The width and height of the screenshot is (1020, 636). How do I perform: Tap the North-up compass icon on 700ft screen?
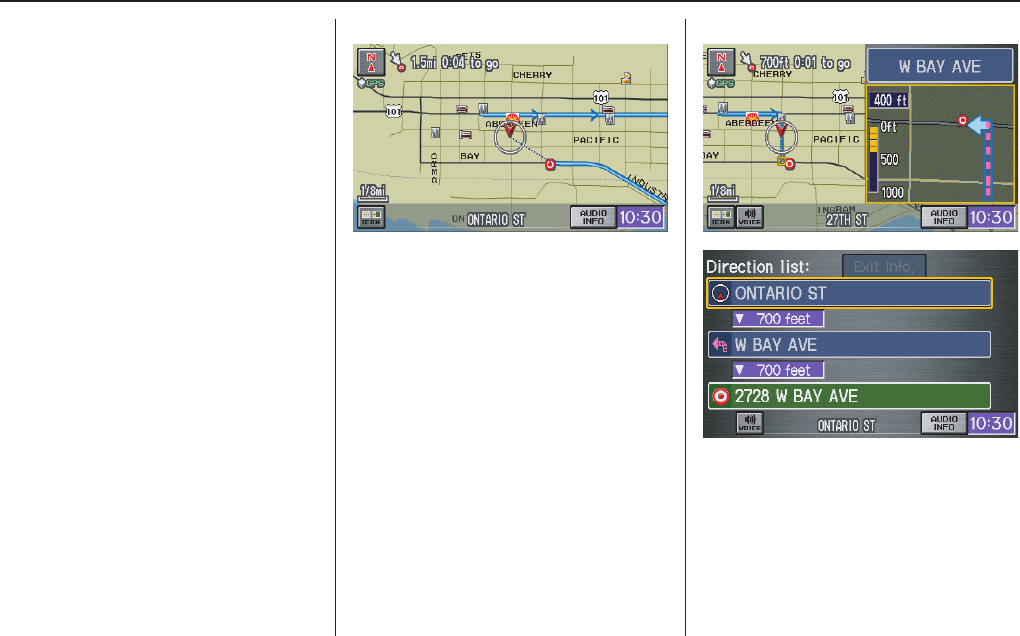721,62
